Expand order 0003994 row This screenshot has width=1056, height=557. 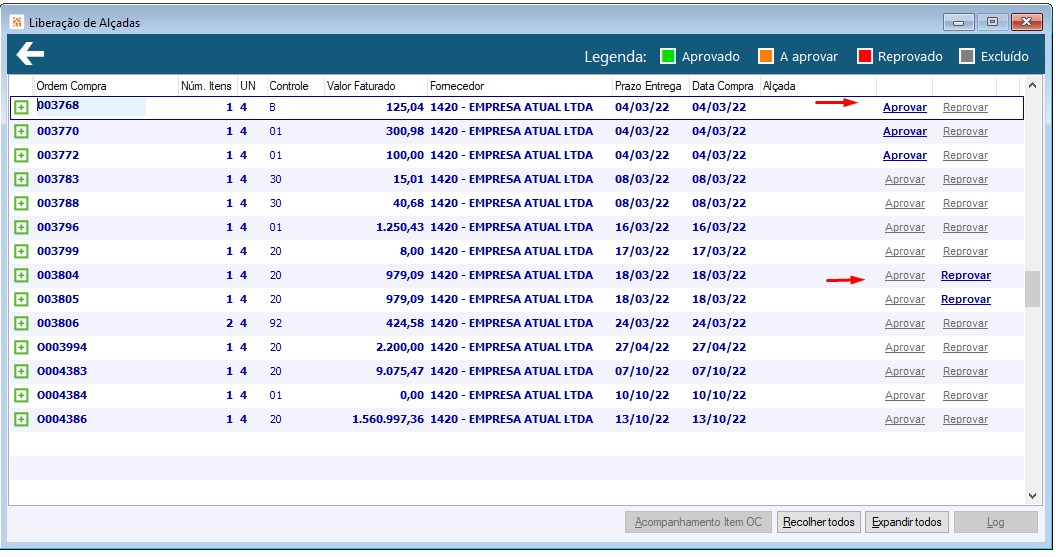click(21, 348)
